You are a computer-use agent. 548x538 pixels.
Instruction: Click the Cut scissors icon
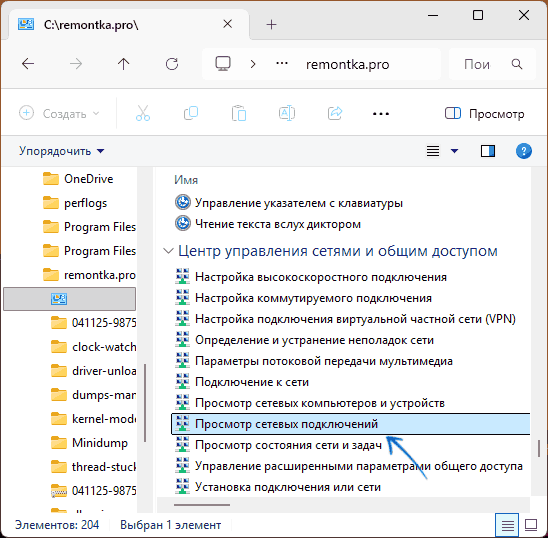[143, 114]
